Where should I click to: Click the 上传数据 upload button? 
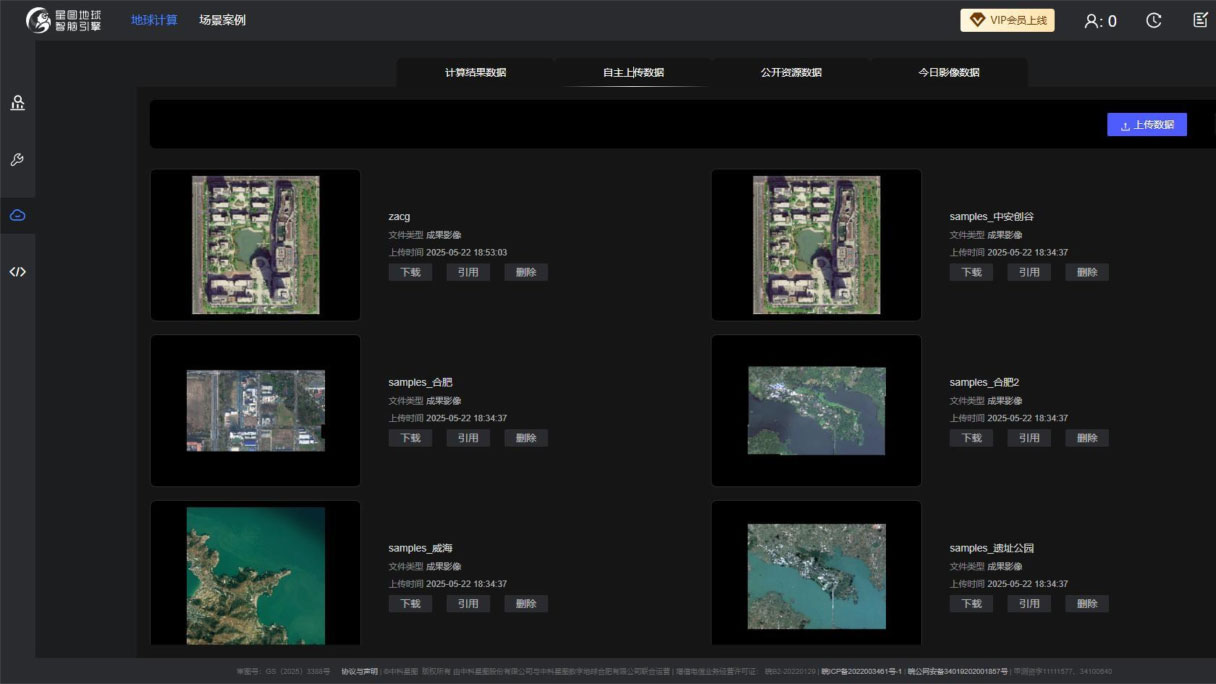click(1146, 125)
